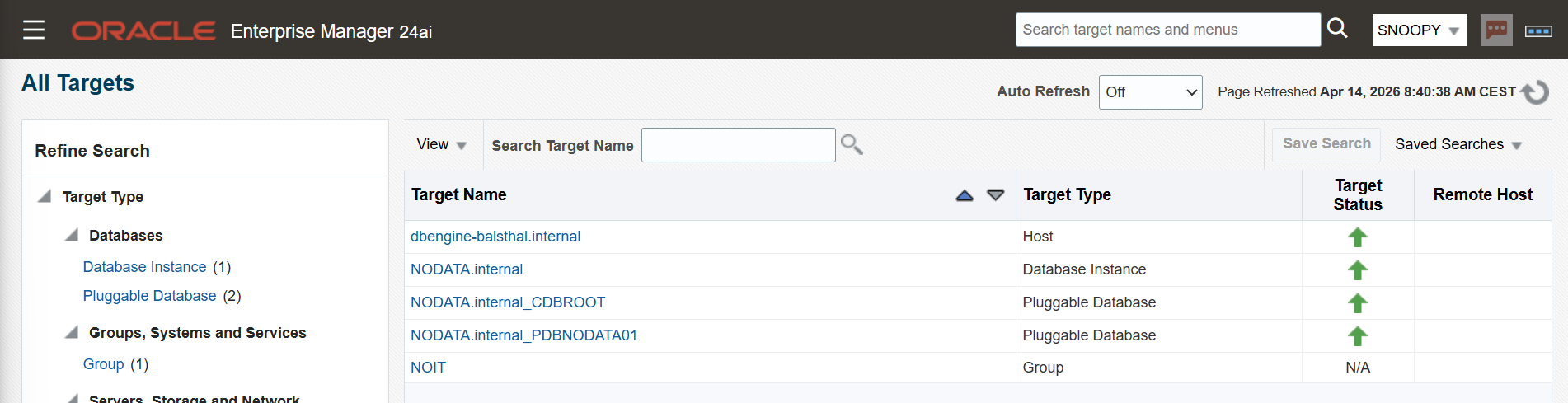Viewport: 1568px width, 403px height.
Task: Open target NODATA.internal_CDBROOT
Action: click(508, 302)
